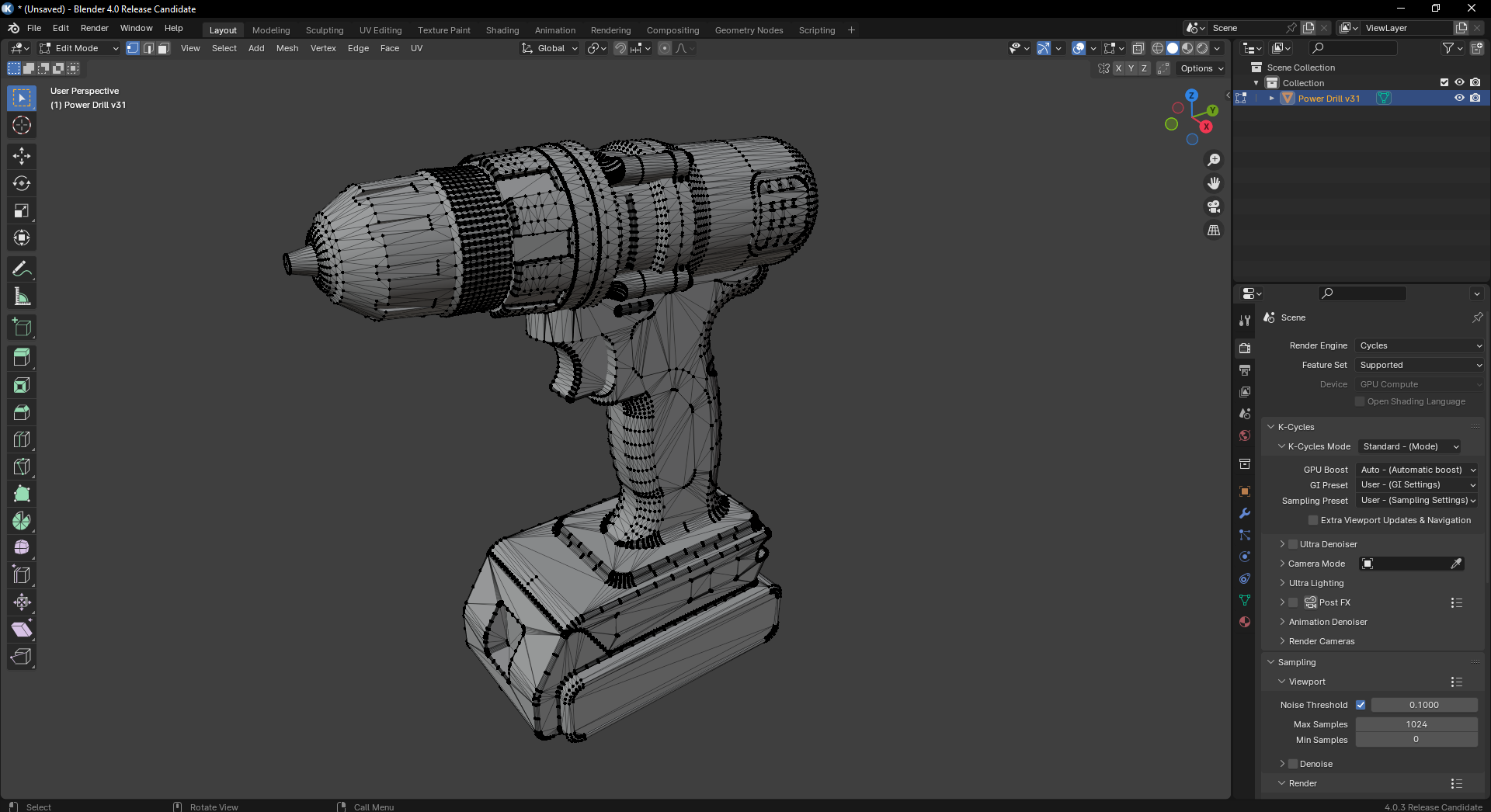The image size is (1491, 812).
Task: Adjust the Max Samples value field
Action: [1416, 724]
